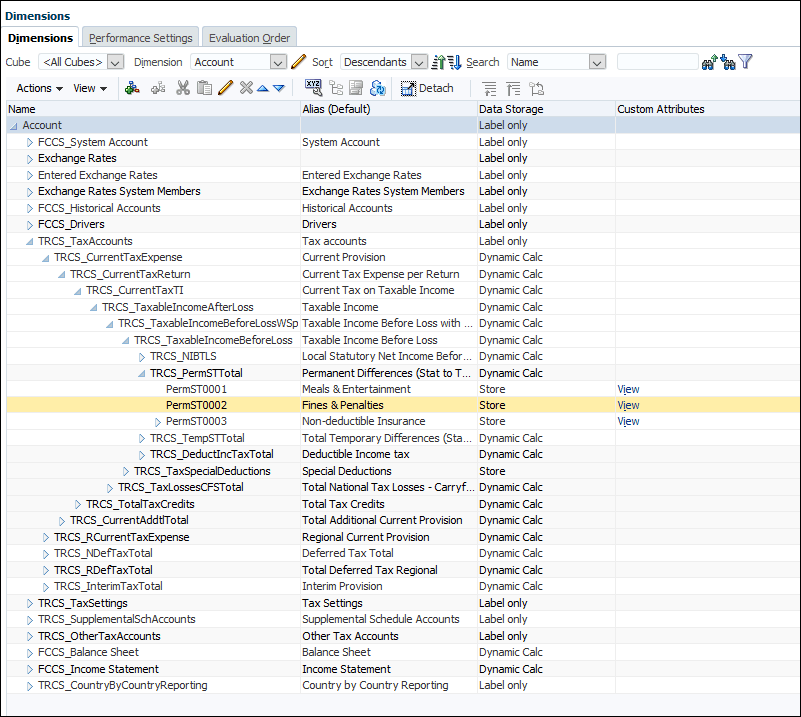Expand TRCS_NIBTLS node
The height and width of the screenshot is (717, 801).
click(142, 356)
